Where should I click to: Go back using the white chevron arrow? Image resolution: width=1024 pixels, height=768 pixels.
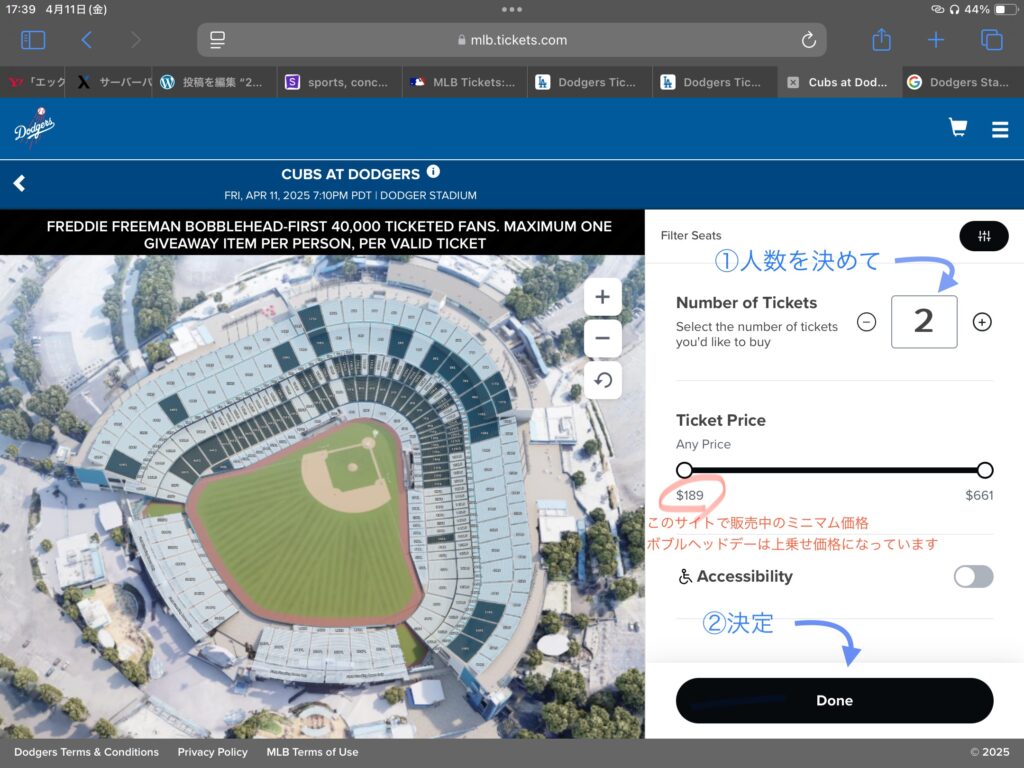pyautogui.click(x=20, y=184)
